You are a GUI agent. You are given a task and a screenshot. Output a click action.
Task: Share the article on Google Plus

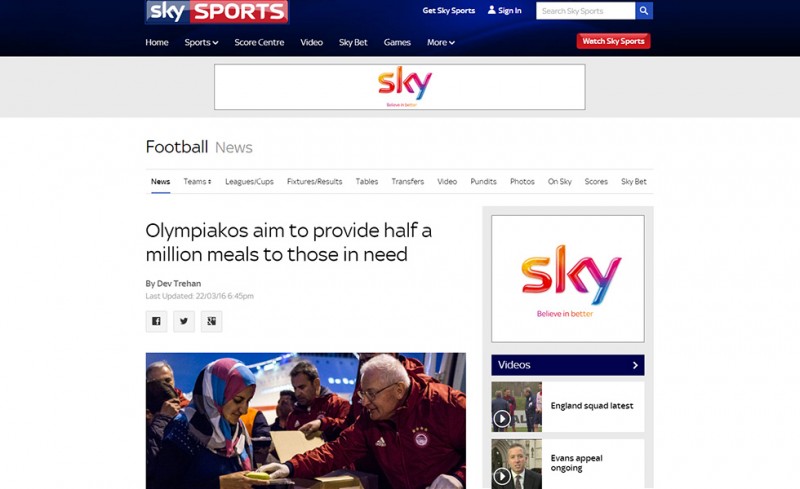click(211, 321)
